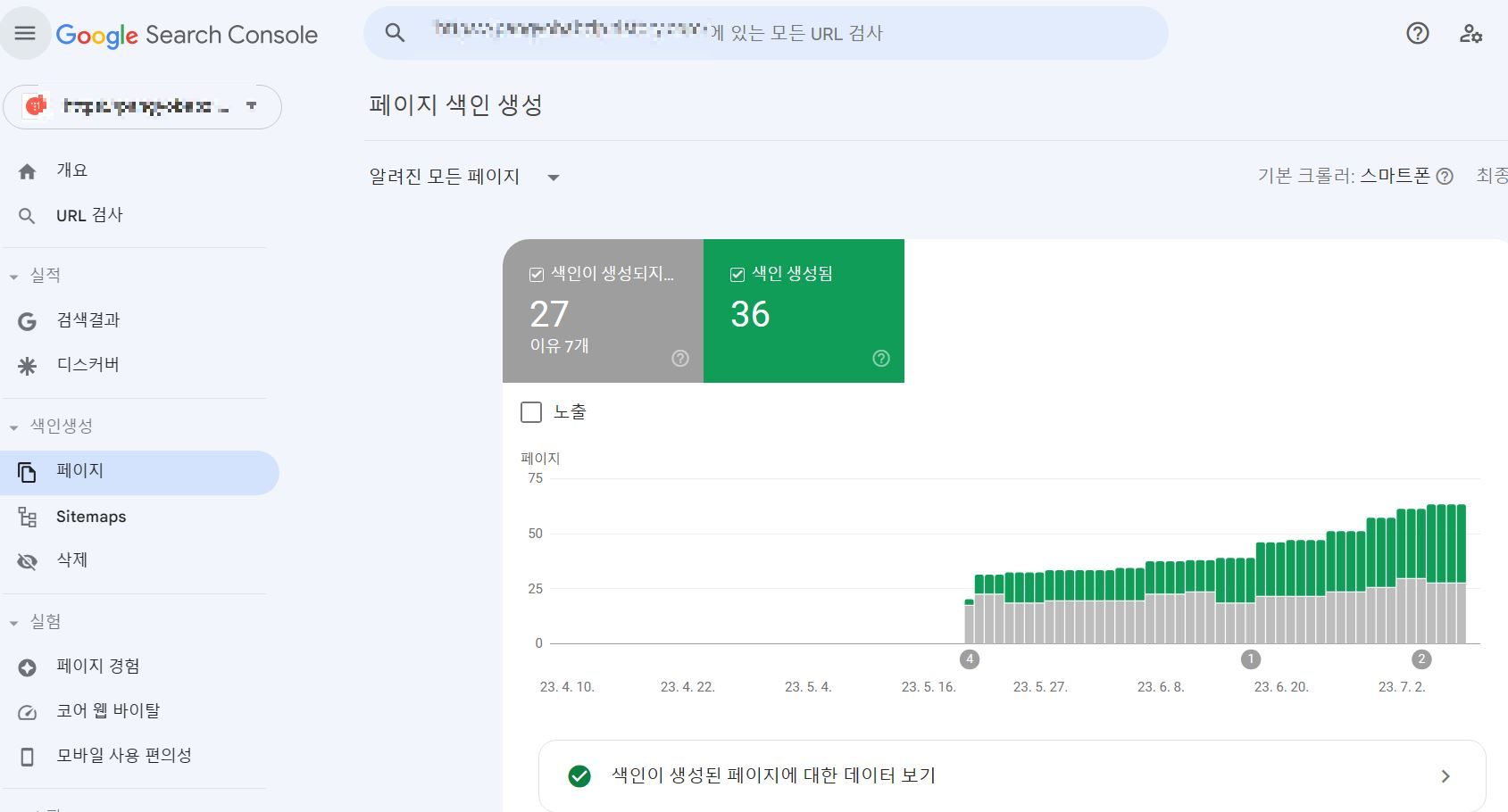Click the pages icon beside 페이지

[28, 472]
